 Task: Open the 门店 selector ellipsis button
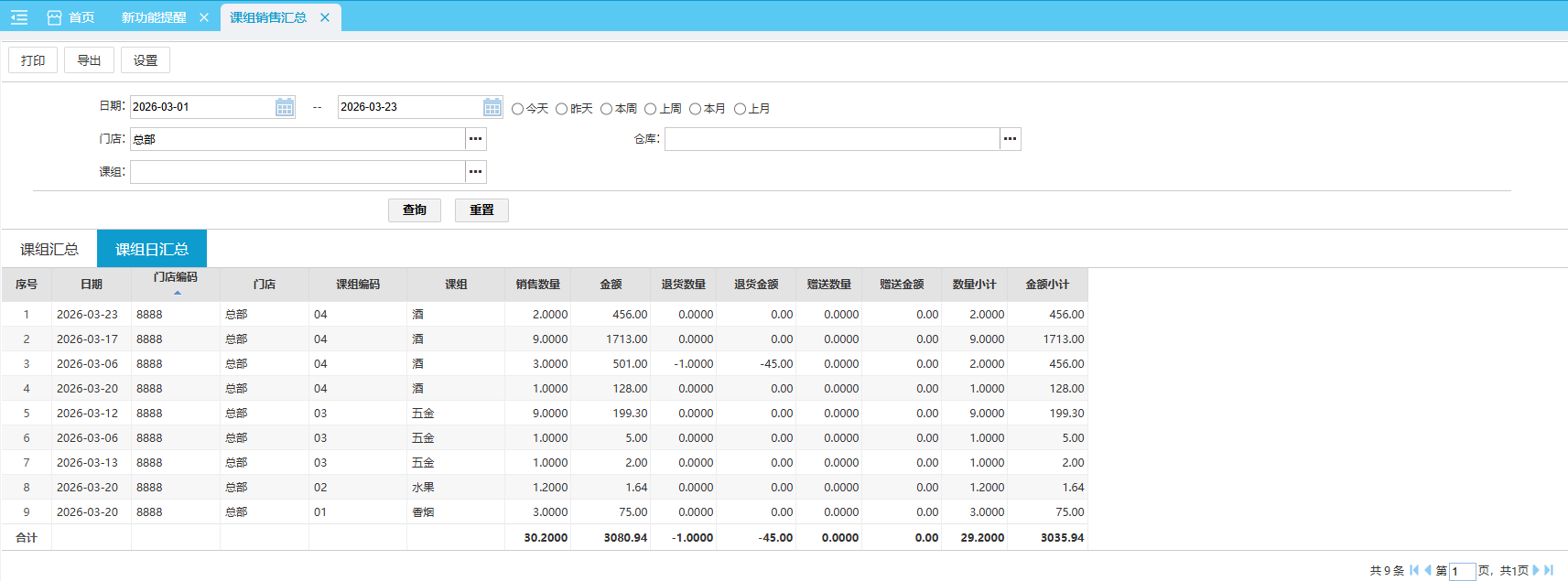coord(476,139)
